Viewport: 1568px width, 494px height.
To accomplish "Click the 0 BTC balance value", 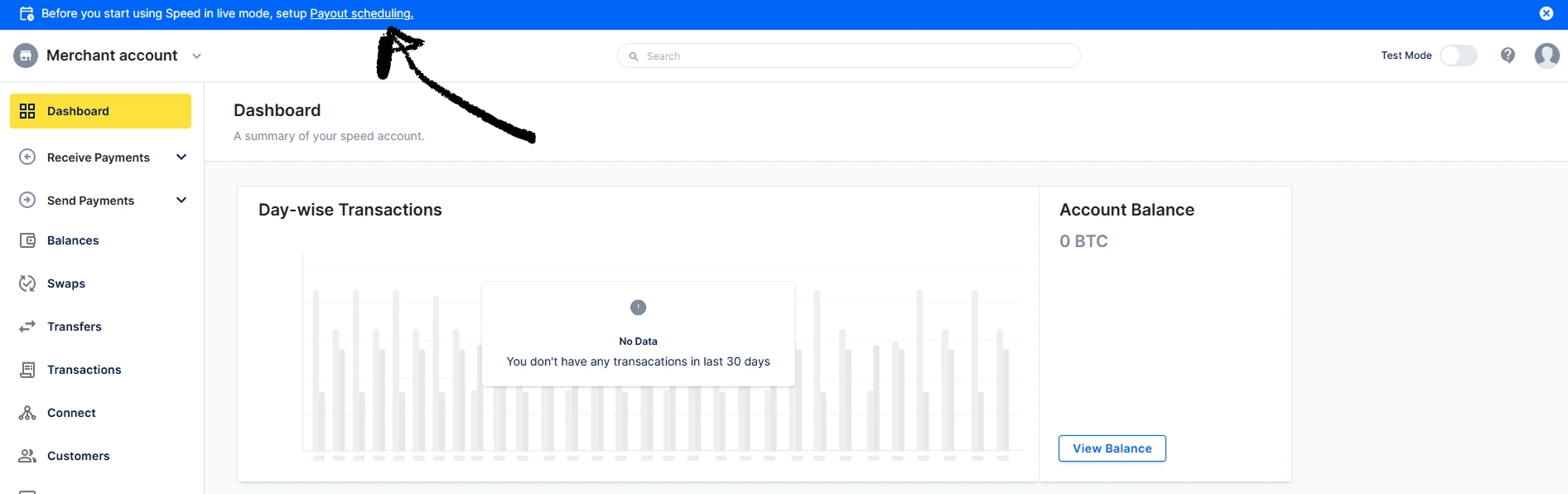I will 1083,241.
